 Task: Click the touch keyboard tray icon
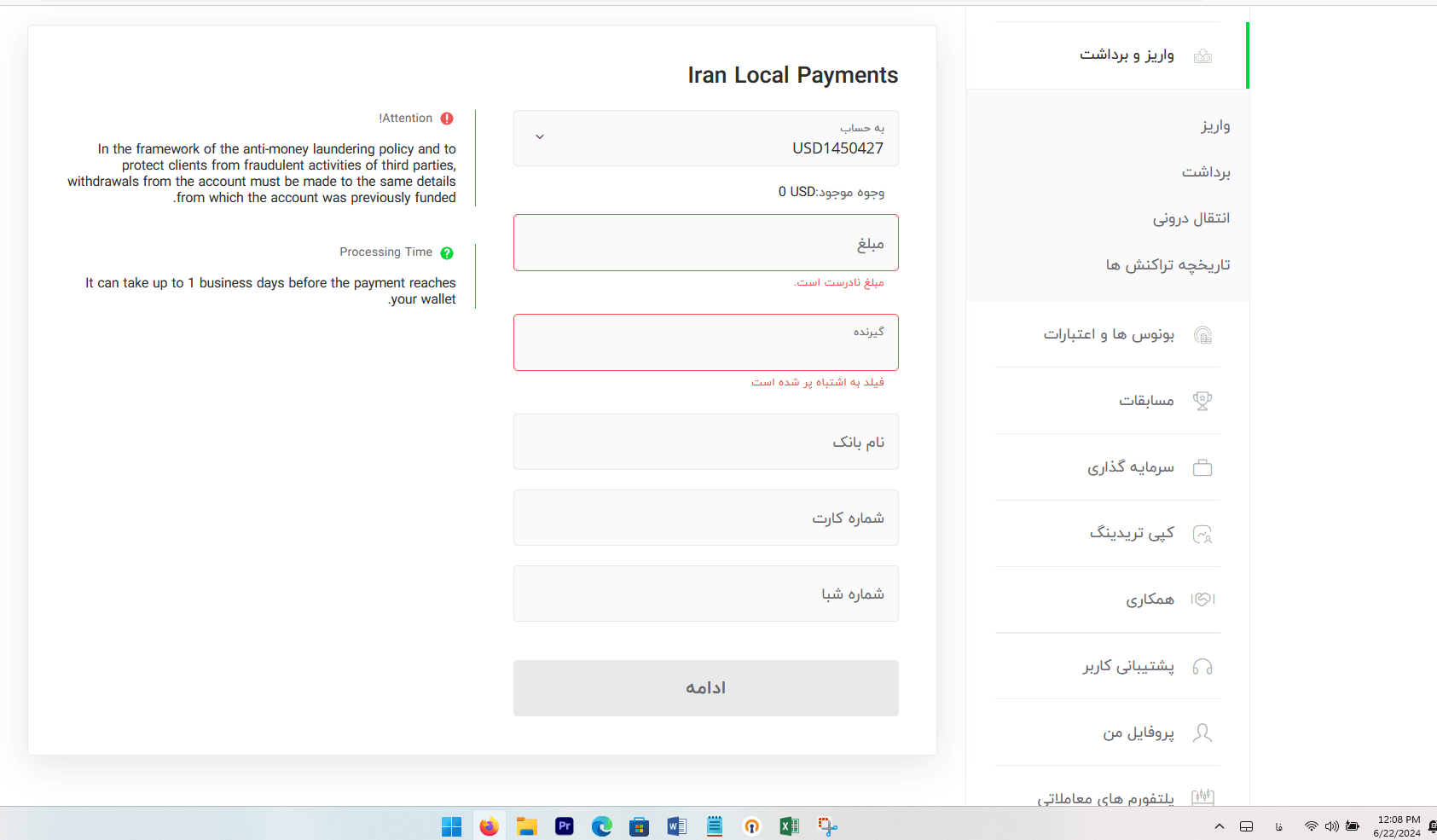(1246, 826)
